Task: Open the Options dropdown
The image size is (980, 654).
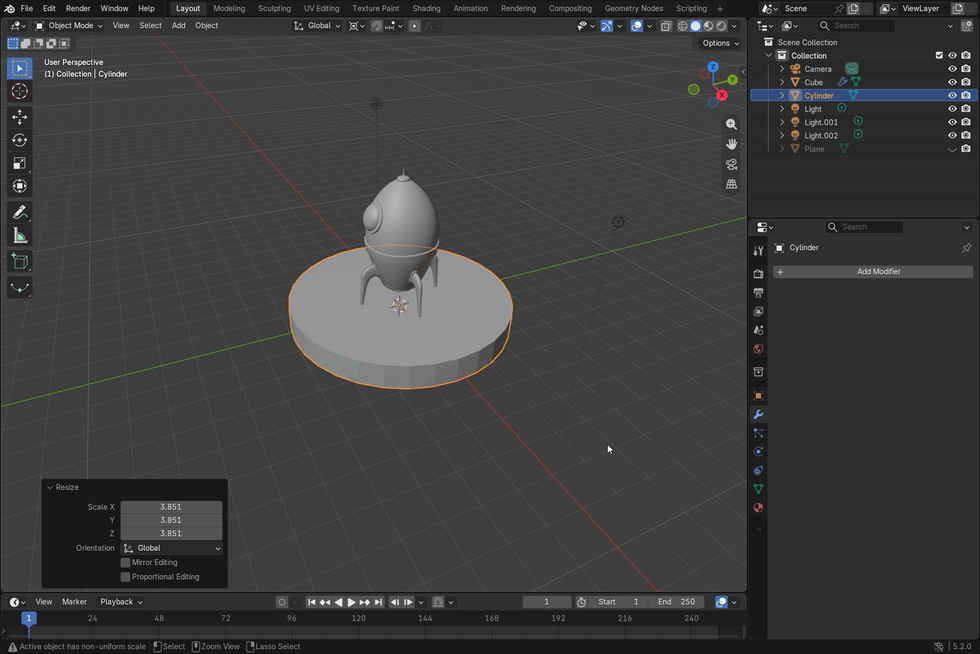Action: click(720, 43)
